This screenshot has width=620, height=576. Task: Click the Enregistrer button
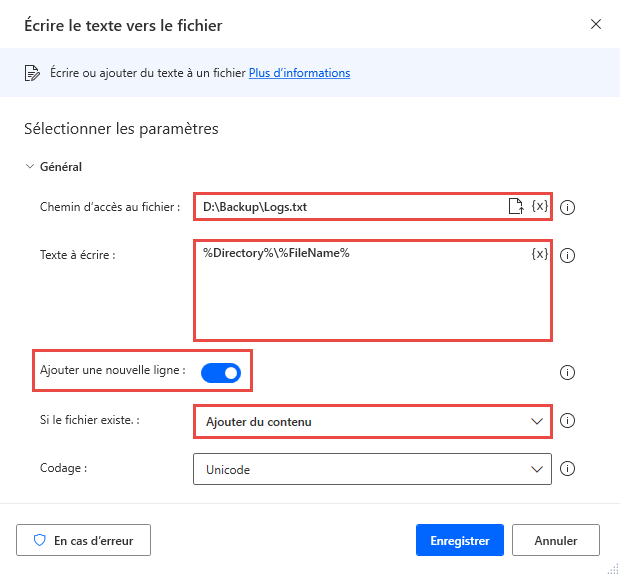click(x=459, y=541)
